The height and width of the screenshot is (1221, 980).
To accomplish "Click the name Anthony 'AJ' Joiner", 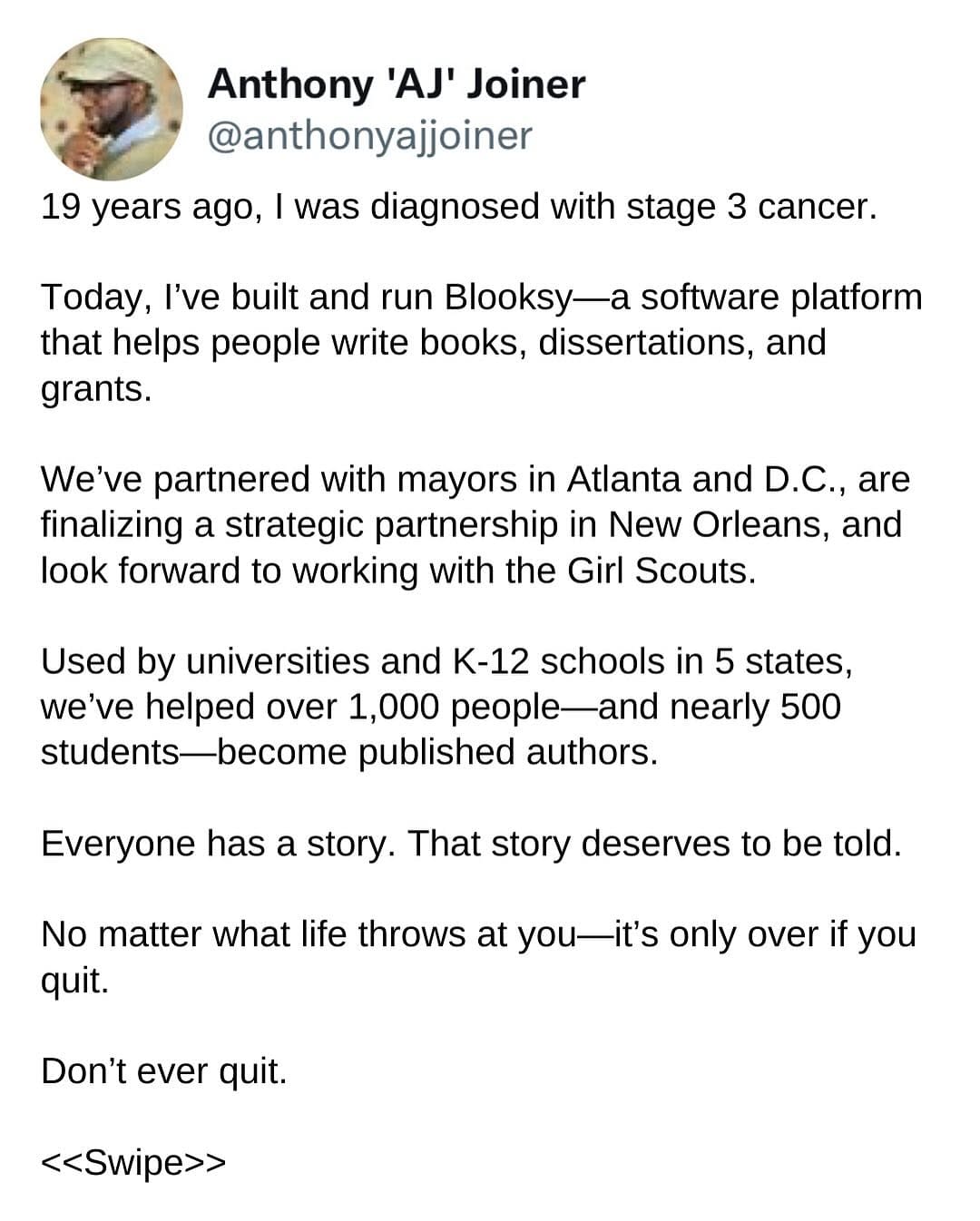I will pyautogui.click(x=397, y=84).
